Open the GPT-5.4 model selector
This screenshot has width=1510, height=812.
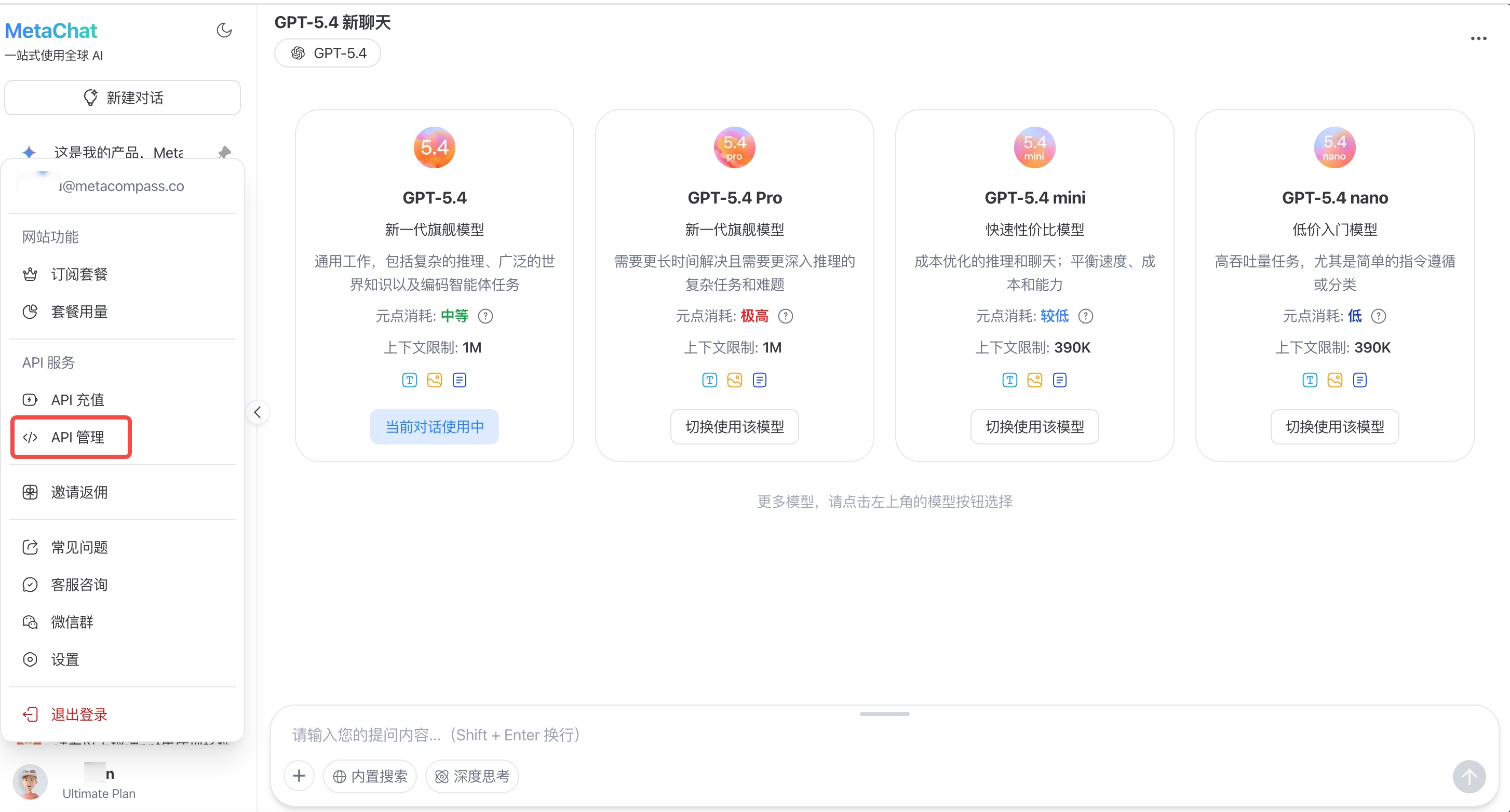tap(328, 53)
